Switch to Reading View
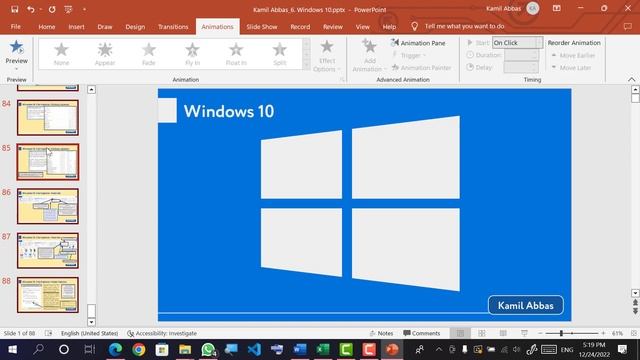 coord(503,333)
